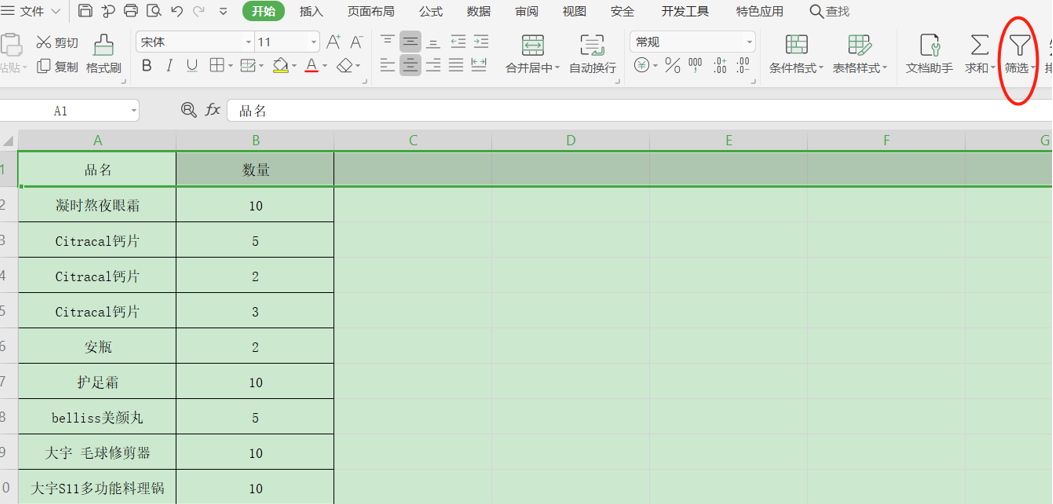Open Document Assistant (文档助手)
Image resolution: width=1053 pixels, height=504 pixels.
point(929,54)
